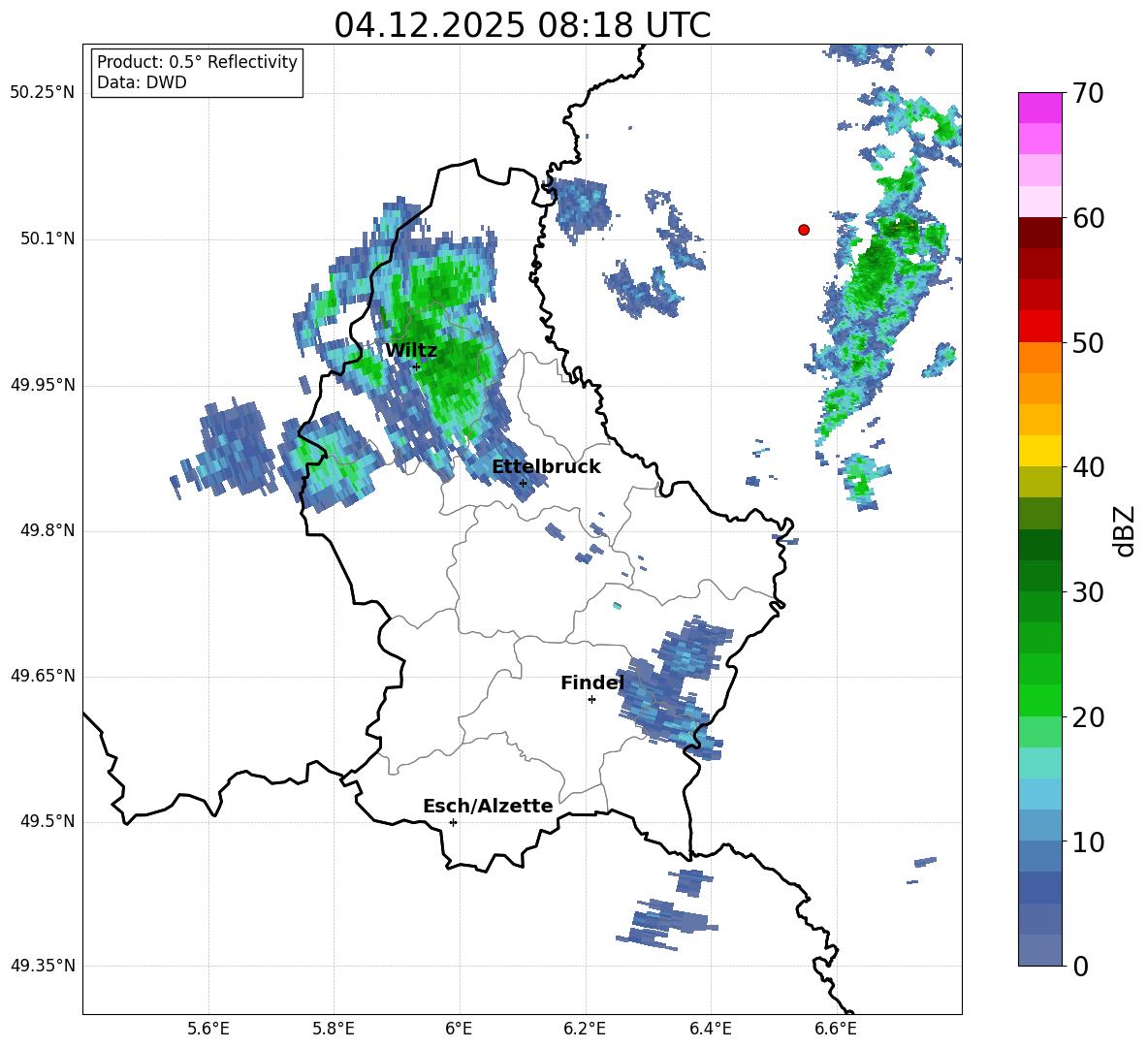The width and height of the screenshot is (1148, 1048).
Task: Click the Wiltz station cross marker
Action: tap(417, 366)
